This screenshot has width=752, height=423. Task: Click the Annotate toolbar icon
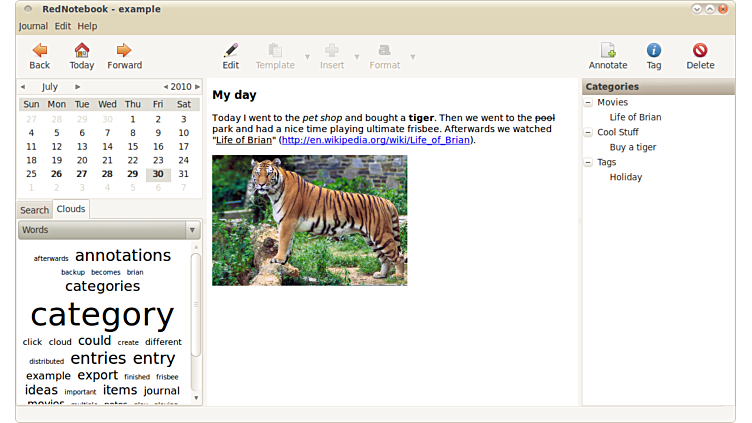(607, 50)
